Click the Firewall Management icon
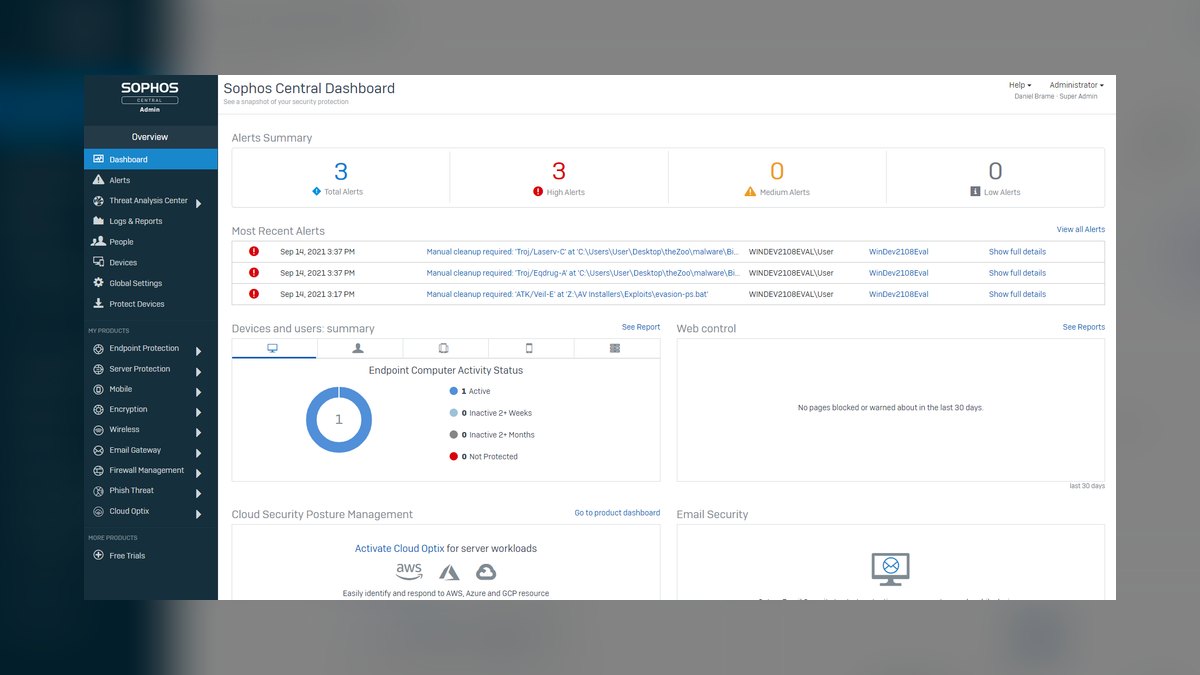 [98, 470]
